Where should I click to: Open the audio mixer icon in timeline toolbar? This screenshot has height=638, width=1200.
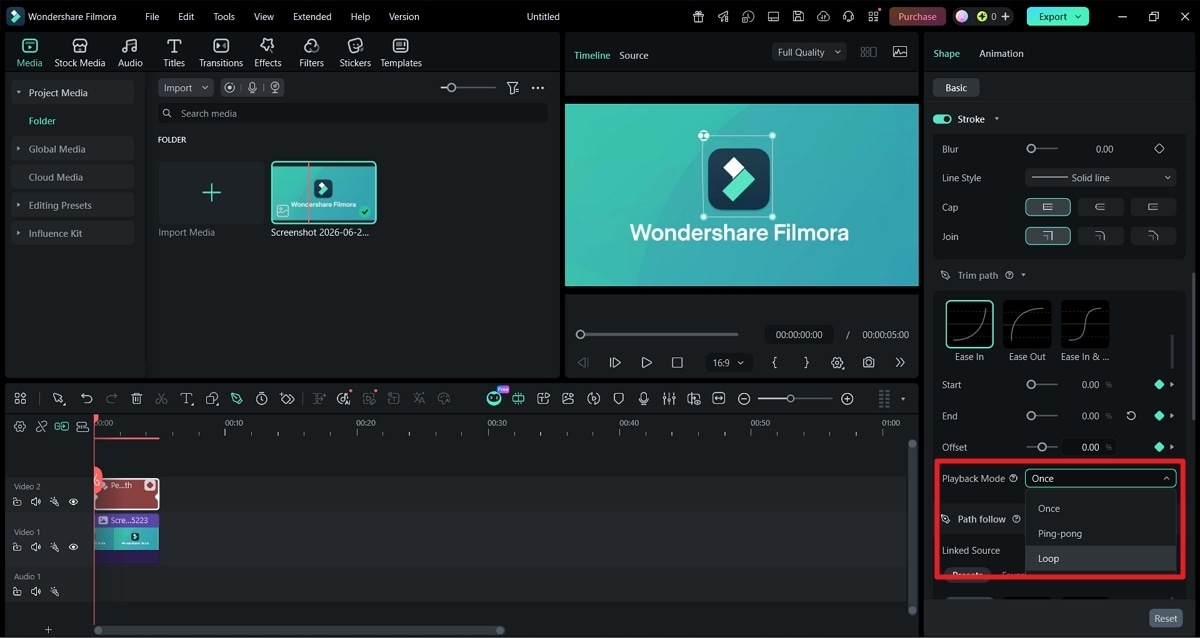667,398
